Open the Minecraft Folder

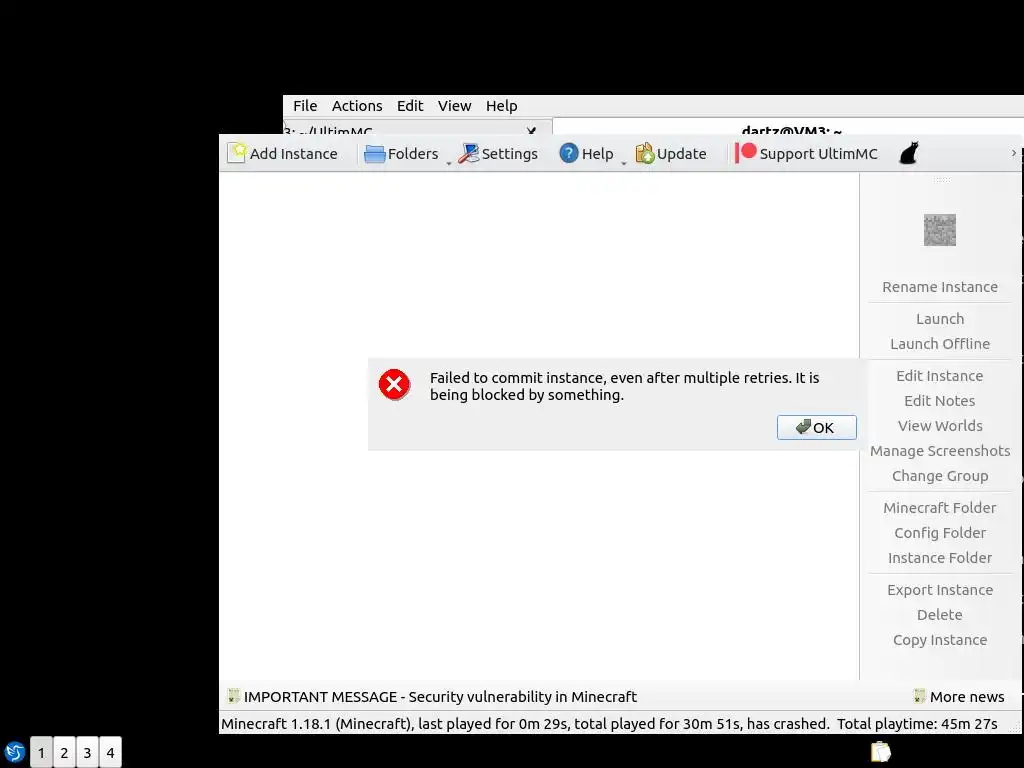(940, 507)
